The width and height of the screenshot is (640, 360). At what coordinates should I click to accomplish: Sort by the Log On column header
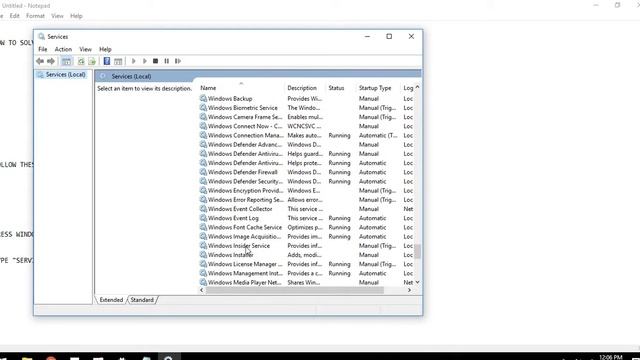[x=408, y=88]
